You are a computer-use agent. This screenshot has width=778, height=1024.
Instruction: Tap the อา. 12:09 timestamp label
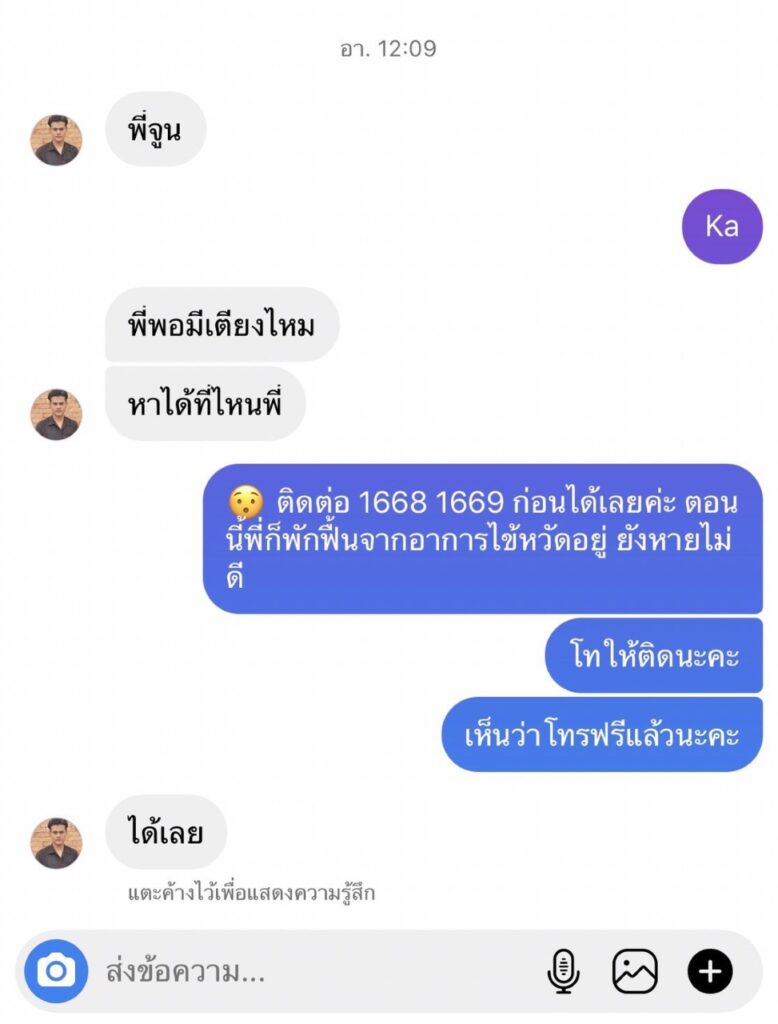coord(388,48)
